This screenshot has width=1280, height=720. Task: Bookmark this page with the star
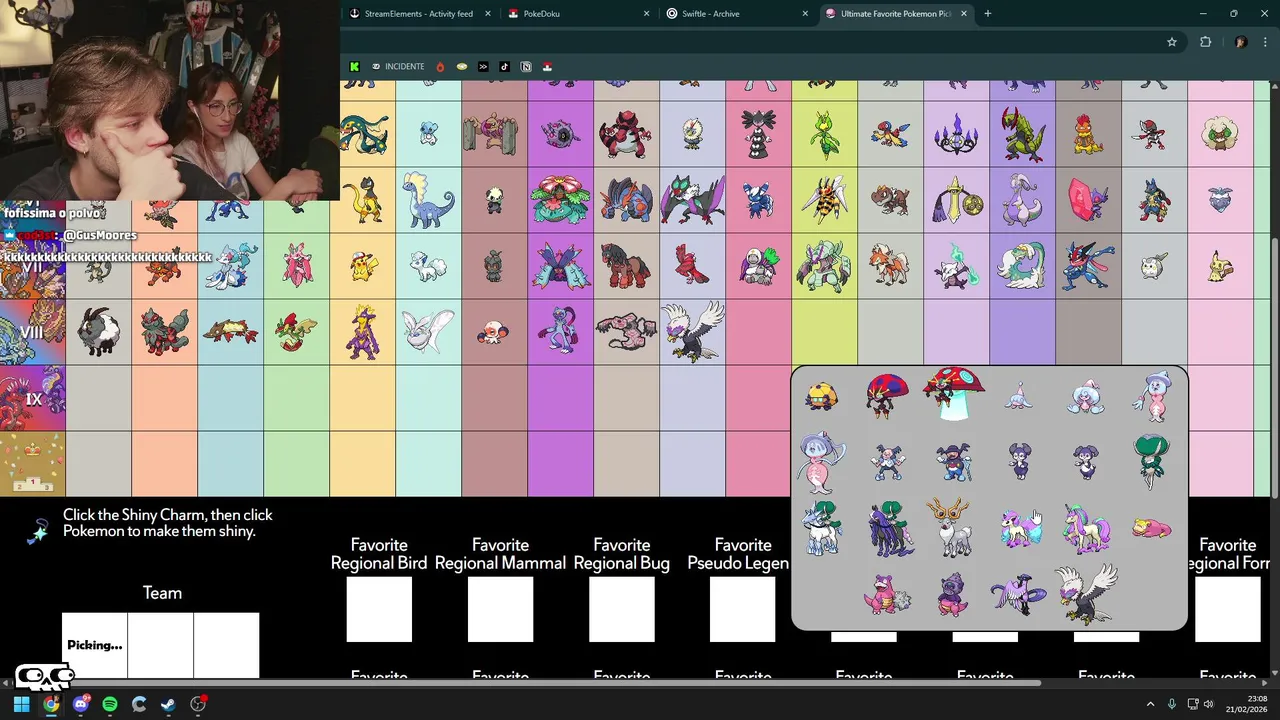point(1172,42)
